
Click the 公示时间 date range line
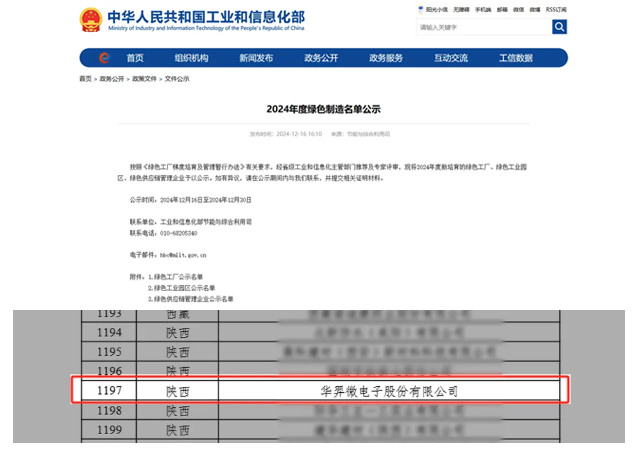(x=190, y=200)
